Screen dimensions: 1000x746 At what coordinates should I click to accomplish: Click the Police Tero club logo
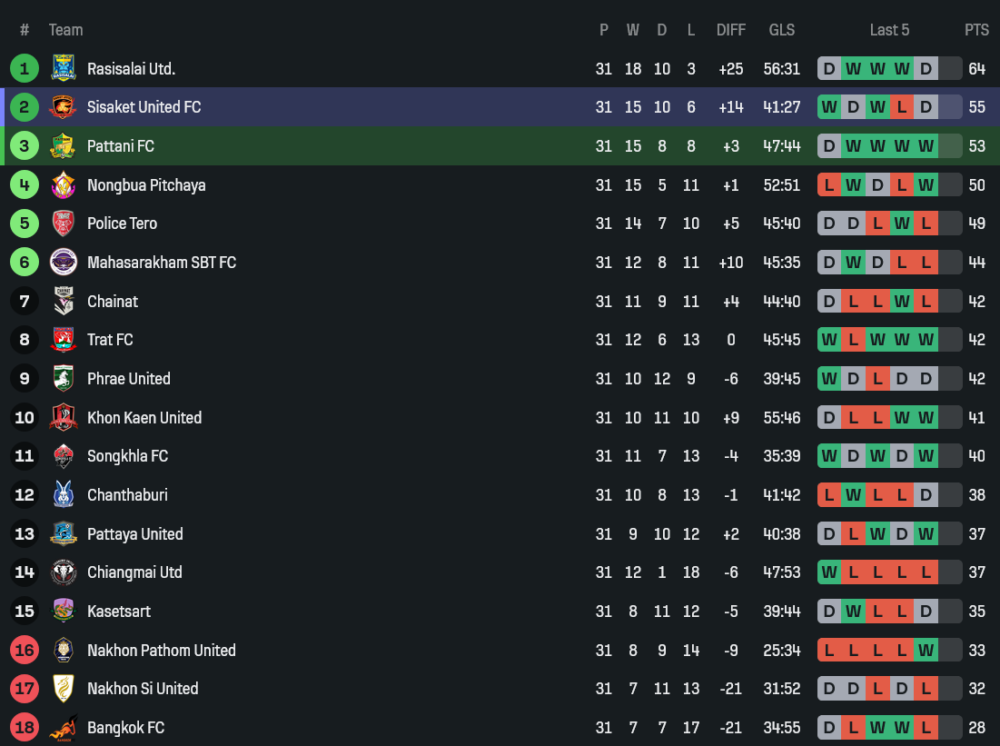(x=63, y=223)
